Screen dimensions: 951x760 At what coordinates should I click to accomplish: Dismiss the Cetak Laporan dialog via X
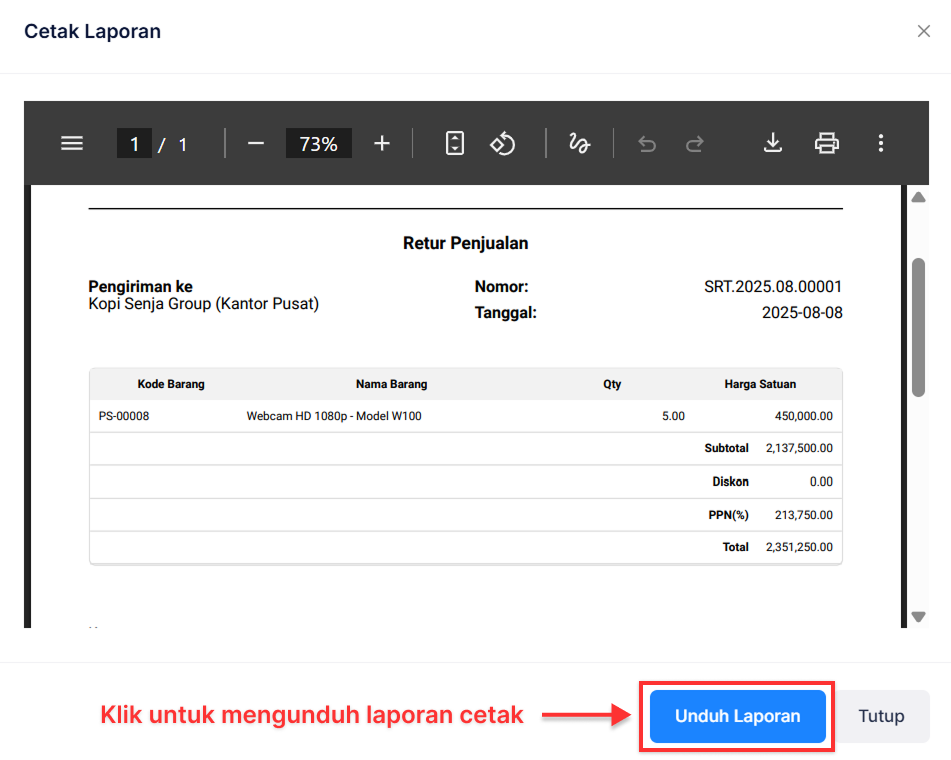pos(924,31)
